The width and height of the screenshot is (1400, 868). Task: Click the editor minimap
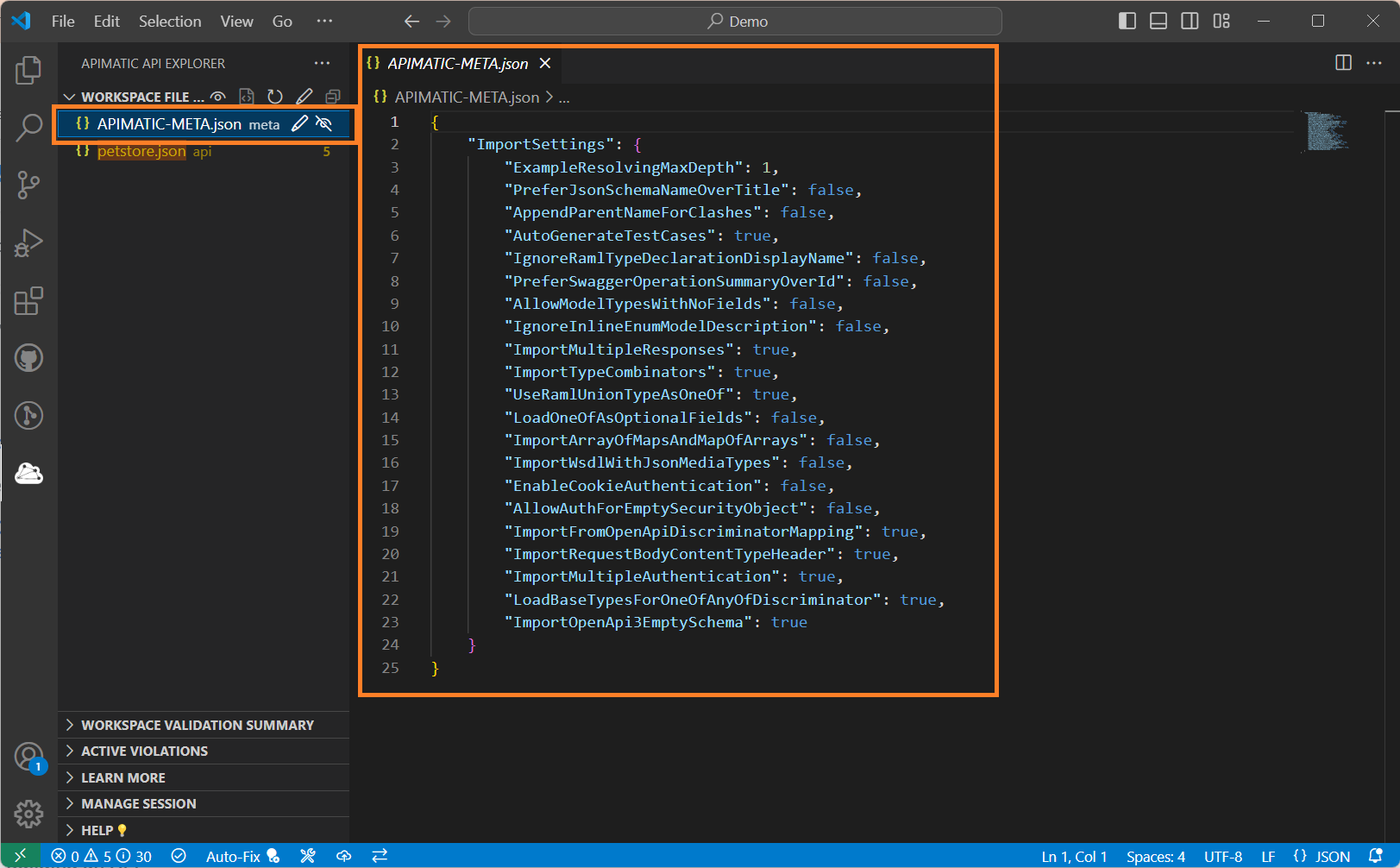click(1327, 131)
